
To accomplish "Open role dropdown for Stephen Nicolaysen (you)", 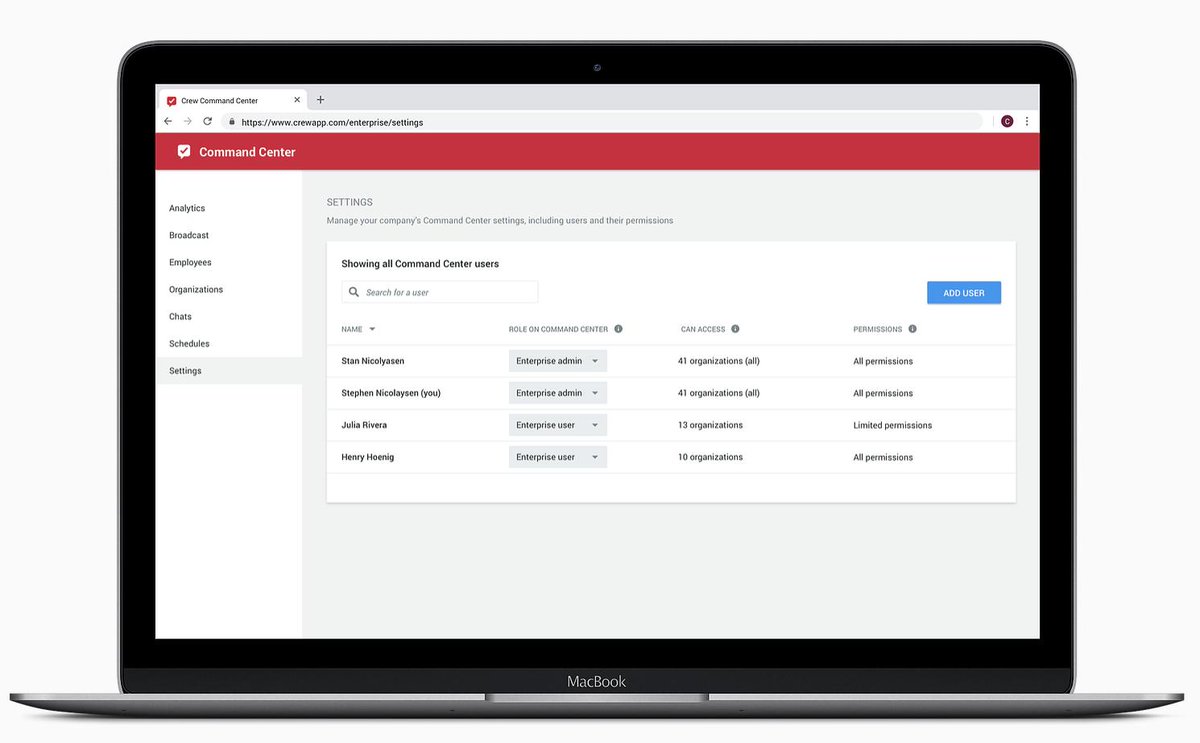I will click(x=557, y=393).
